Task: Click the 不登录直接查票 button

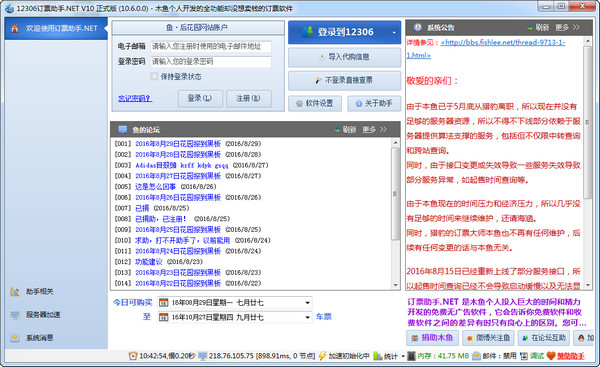Action: [x=344, y=80]
